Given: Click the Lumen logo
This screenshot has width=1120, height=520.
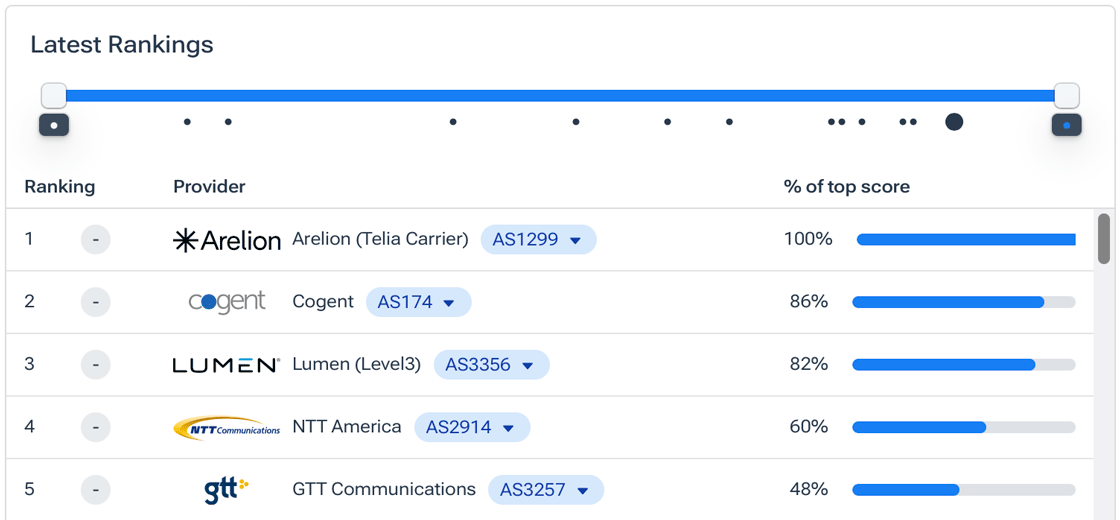Looking at the screenshot, I should pyautogui.click(x=226, y=365).
